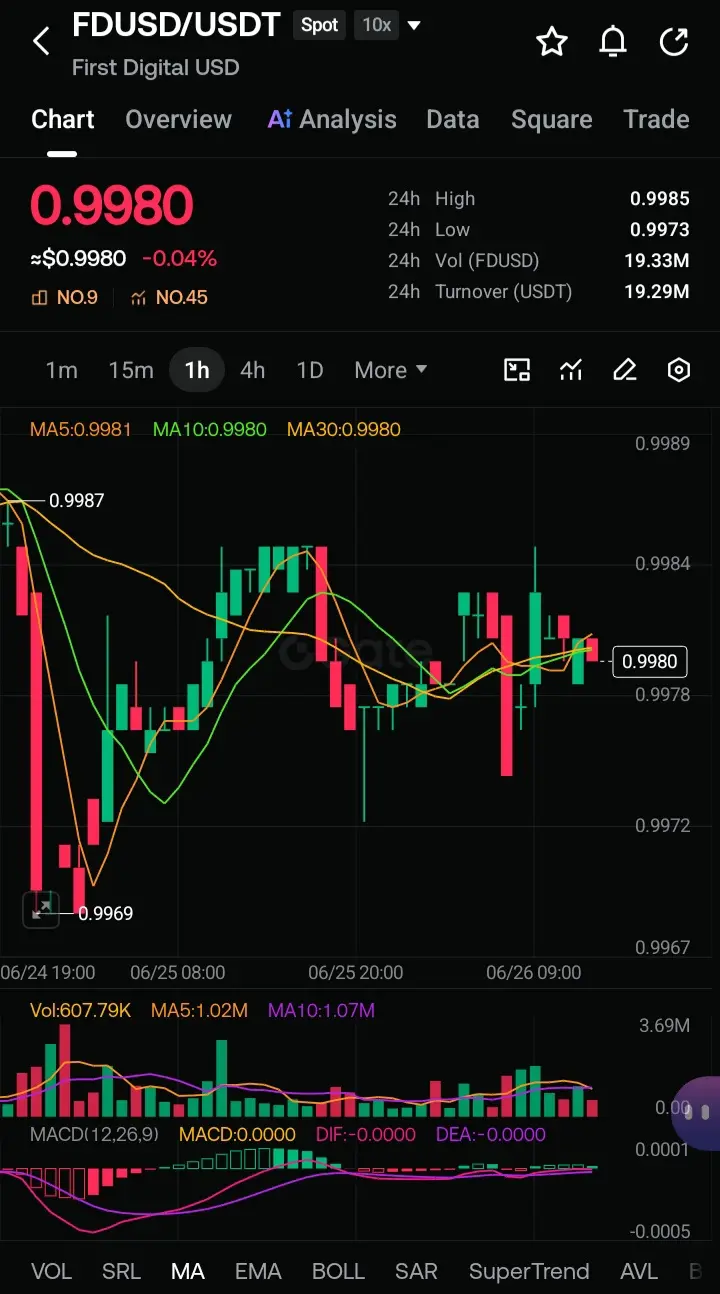Tap the 24h Vol 19.33M value
Screen dimensions: 720x1294
656,261
